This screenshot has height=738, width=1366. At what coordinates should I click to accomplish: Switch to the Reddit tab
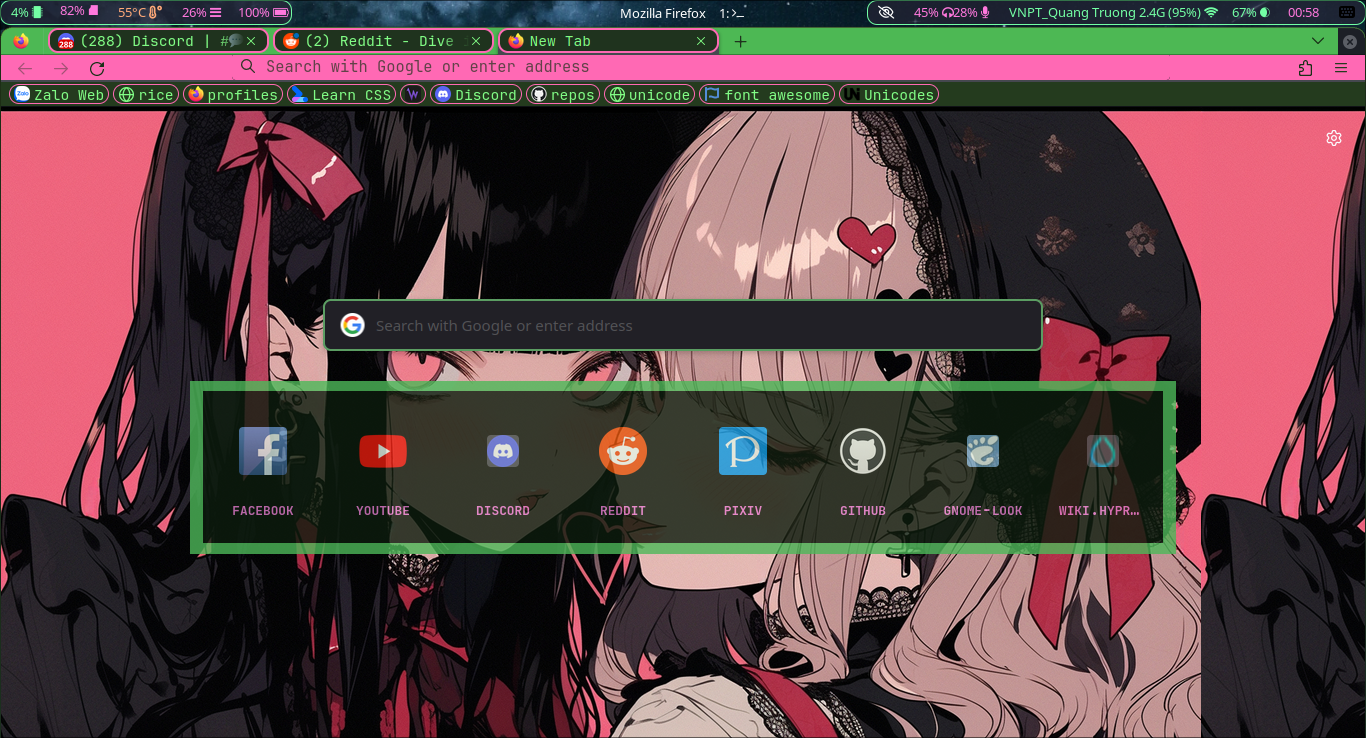click(x=383, y=41)
